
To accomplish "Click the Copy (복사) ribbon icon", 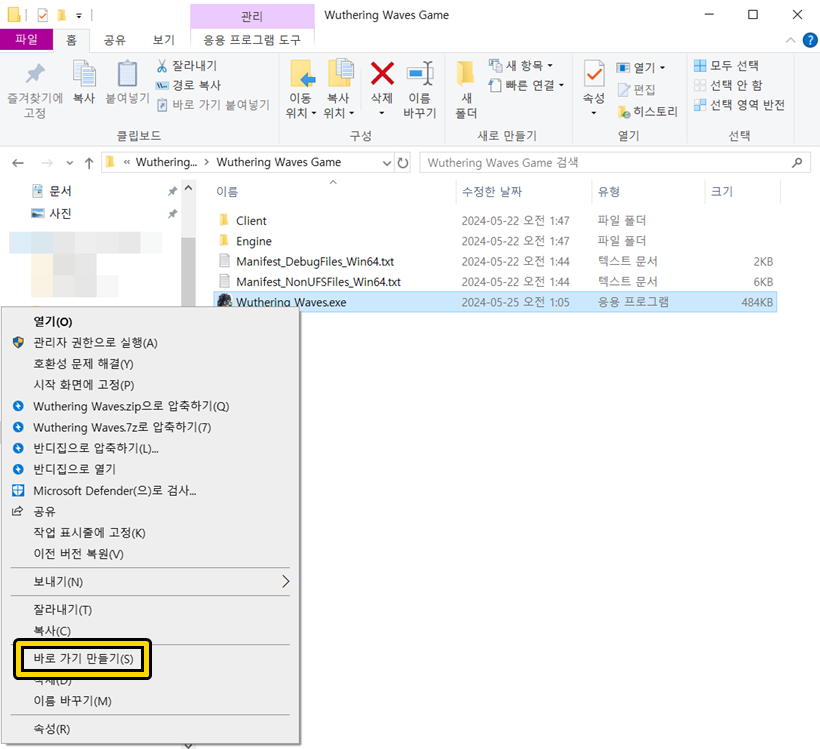I will tap(84, 73).
